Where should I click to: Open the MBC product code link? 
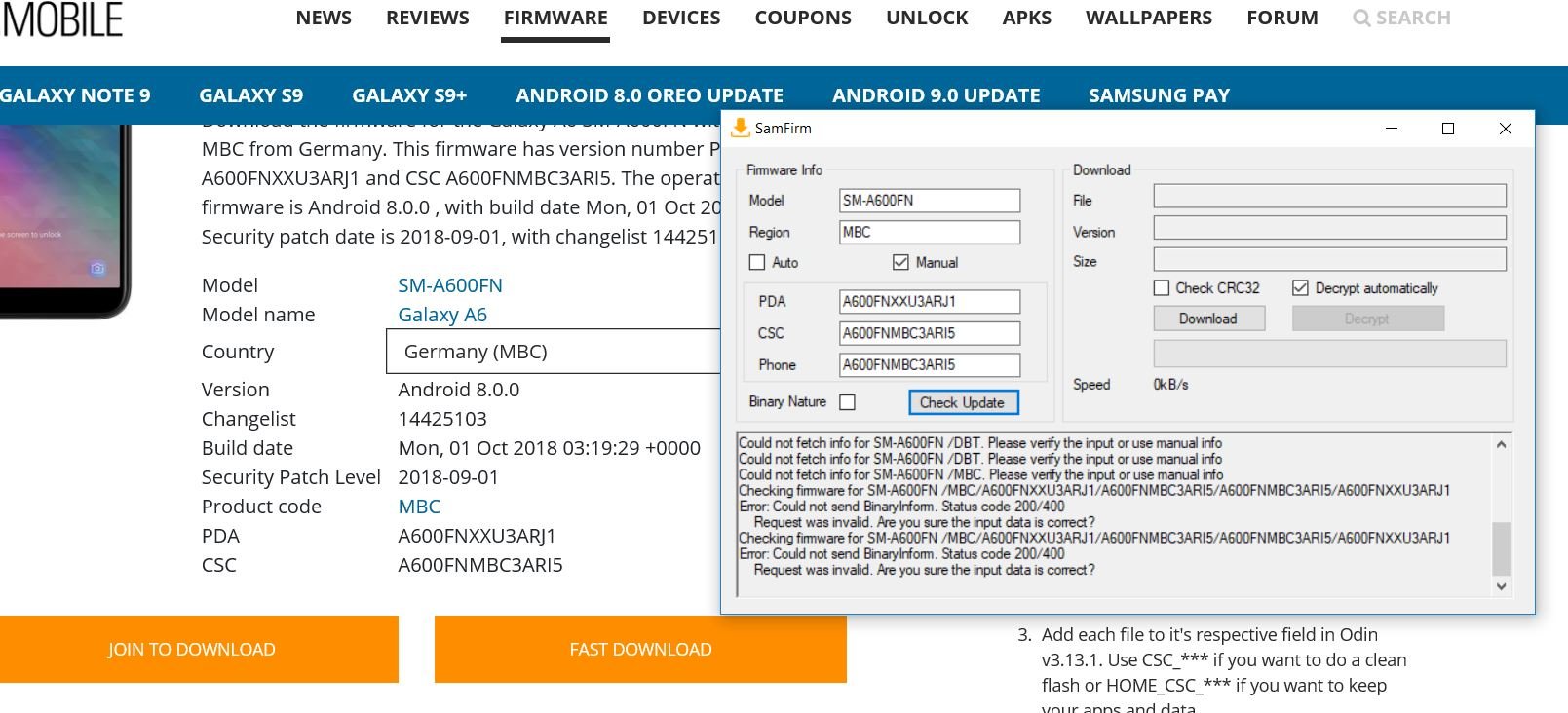pos(419,507)
